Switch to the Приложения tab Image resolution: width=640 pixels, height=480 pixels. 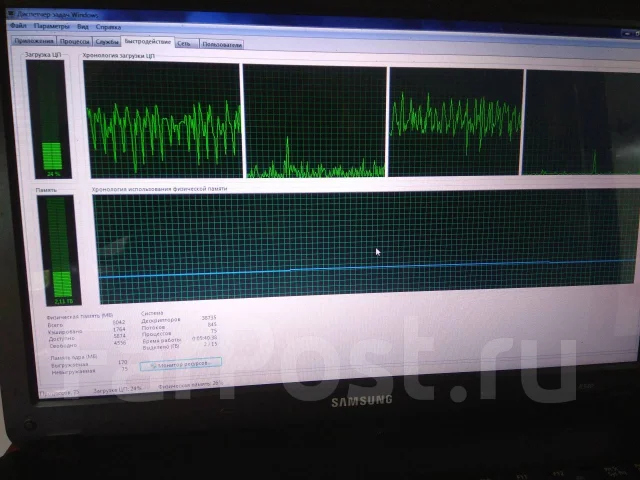pos(34,41)
